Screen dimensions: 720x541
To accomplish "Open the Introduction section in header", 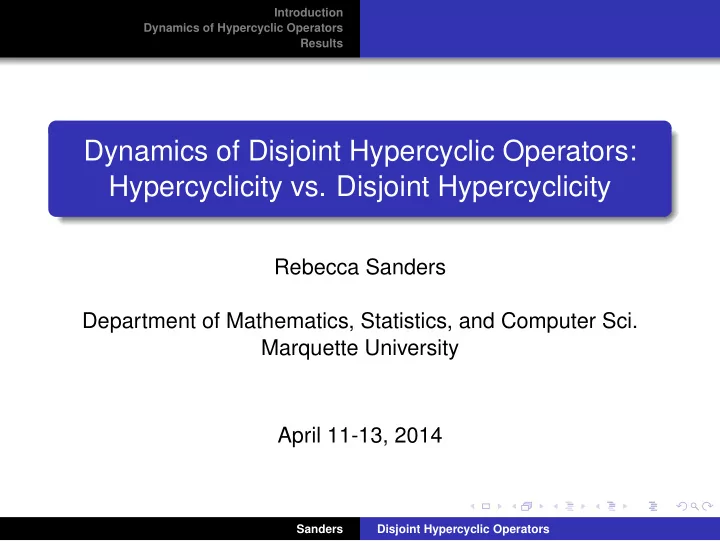I will tap(308, 12).
